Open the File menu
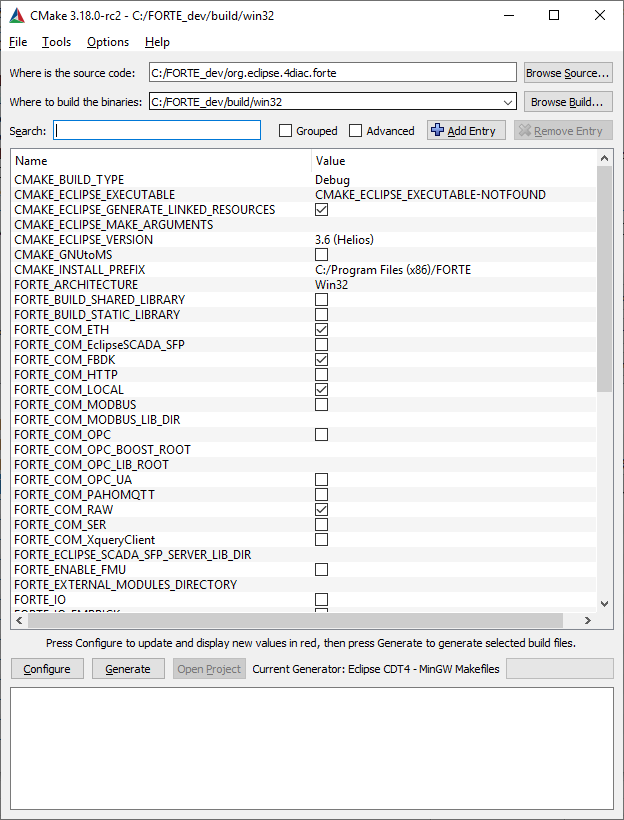The image size is (624, 820). (18, 42)
